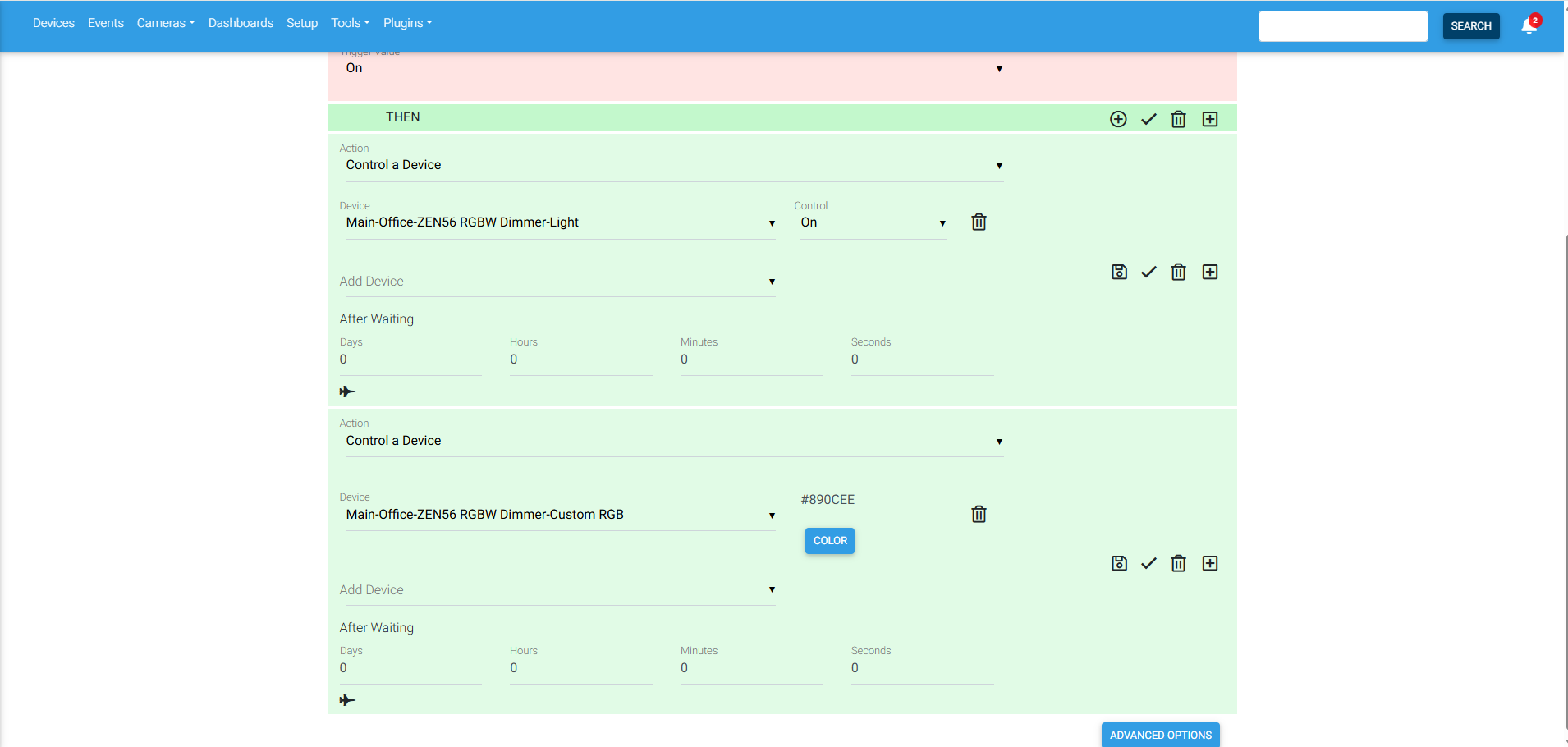The width and height of the screenshot is (1568, 747).
Task: Click checkmark icon beside first action
Action: coord(1148,272)
